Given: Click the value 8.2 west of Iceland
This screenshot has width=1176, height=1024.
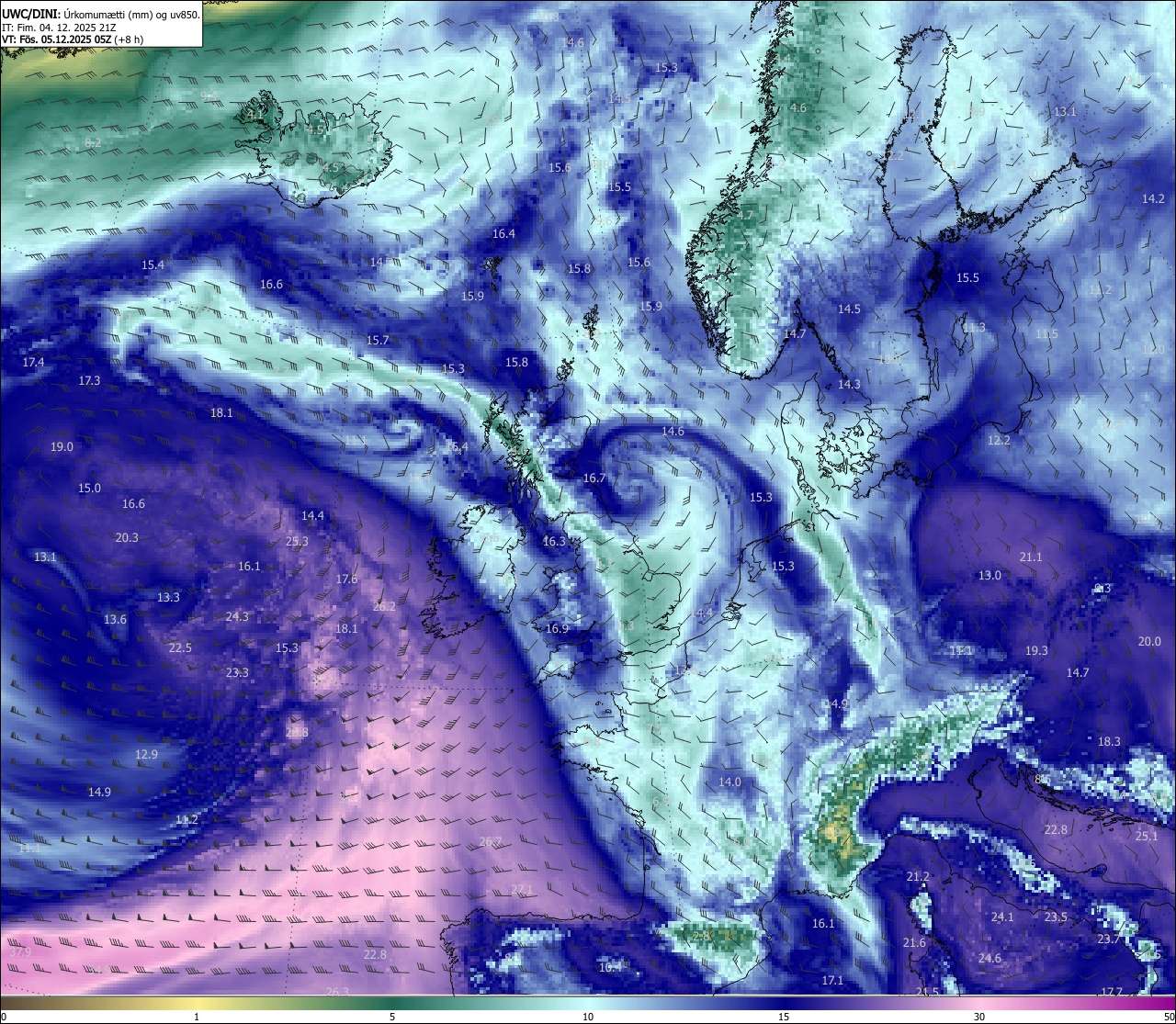Looking at the screenshot, I should (93, 142).
